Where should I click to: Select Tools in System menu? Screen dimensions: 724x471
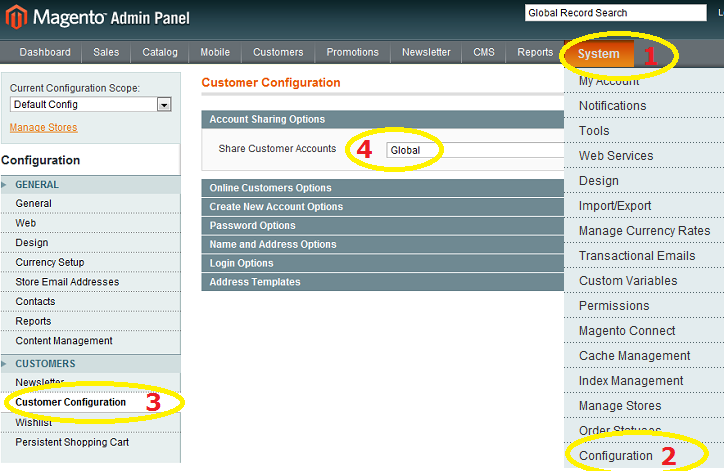pyautogui.click(x=644, y=131)
